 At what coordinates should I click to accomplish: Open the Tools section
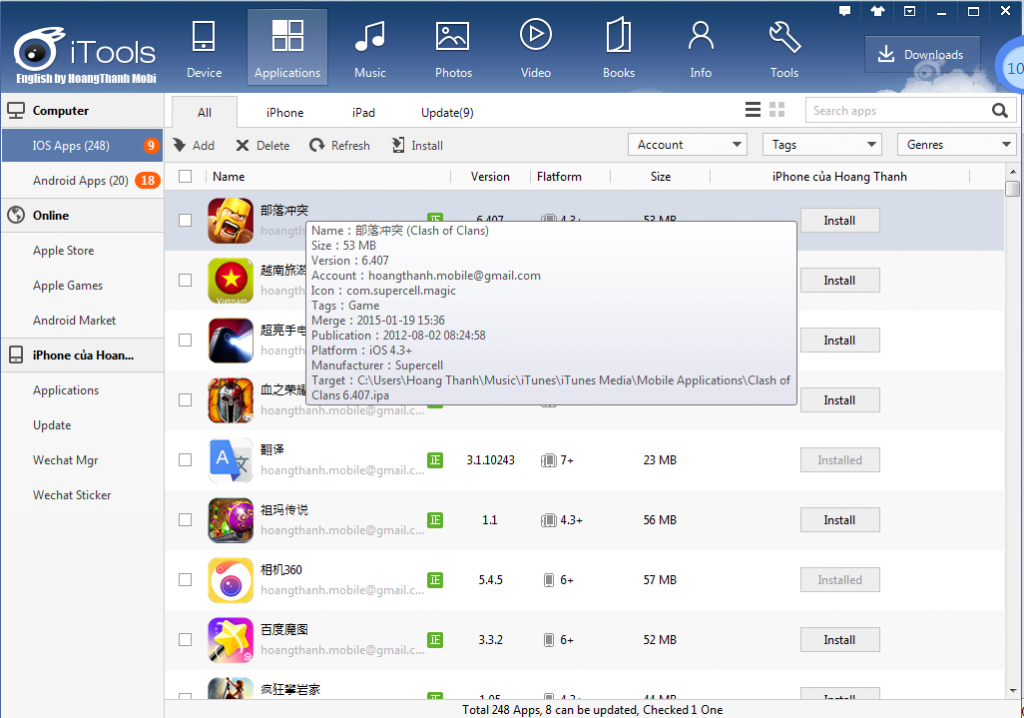(784, 45)
